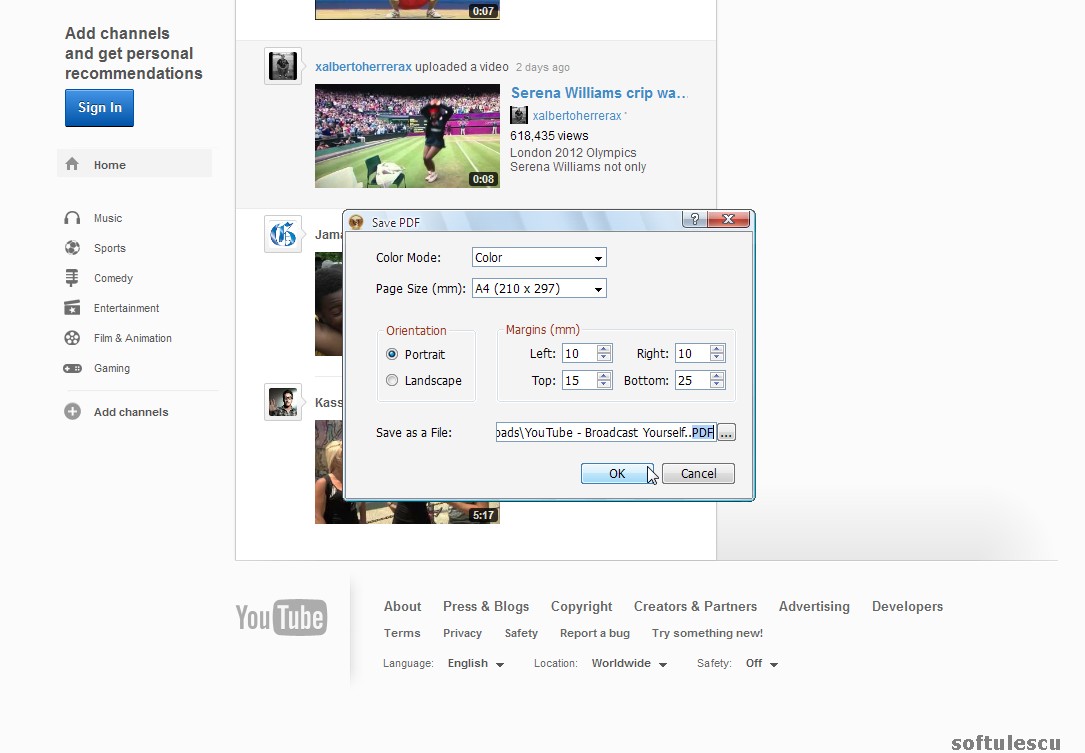Image resolution: width=1085 pixels, height=753 pixels.
Task: Click the Creators & Partners footer link
Action: coord(695,606)
